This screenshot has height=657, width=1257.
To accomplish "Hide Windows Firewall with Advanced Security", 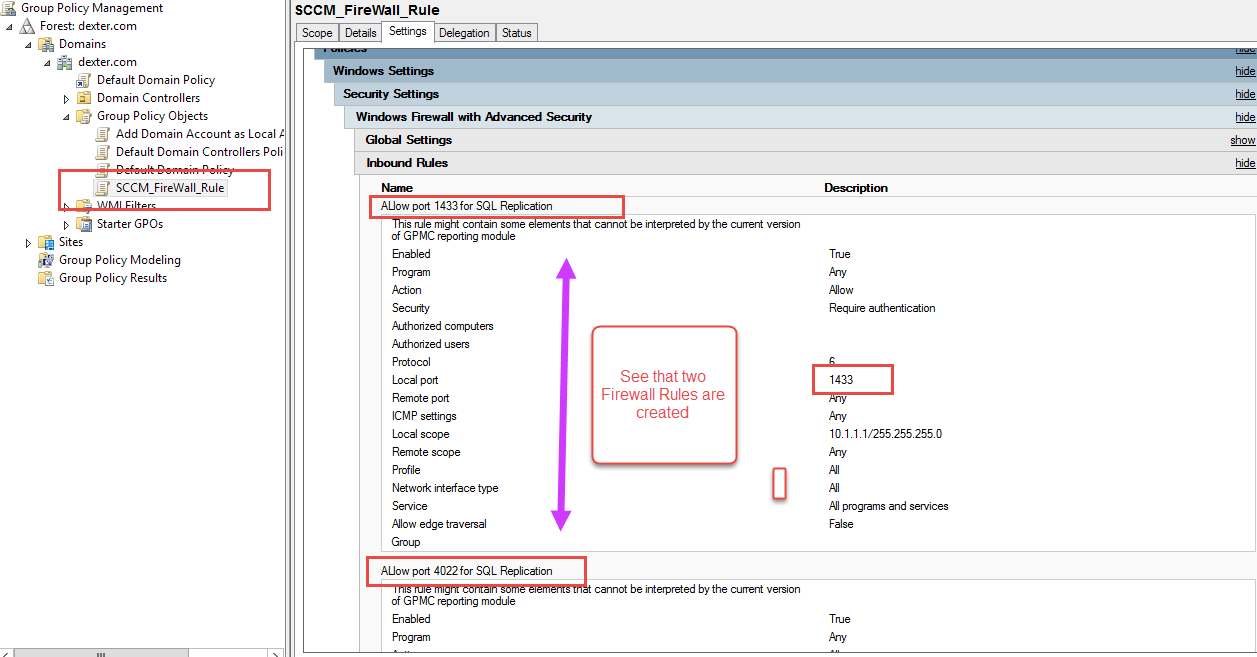I will click(x=1244, y=116).
